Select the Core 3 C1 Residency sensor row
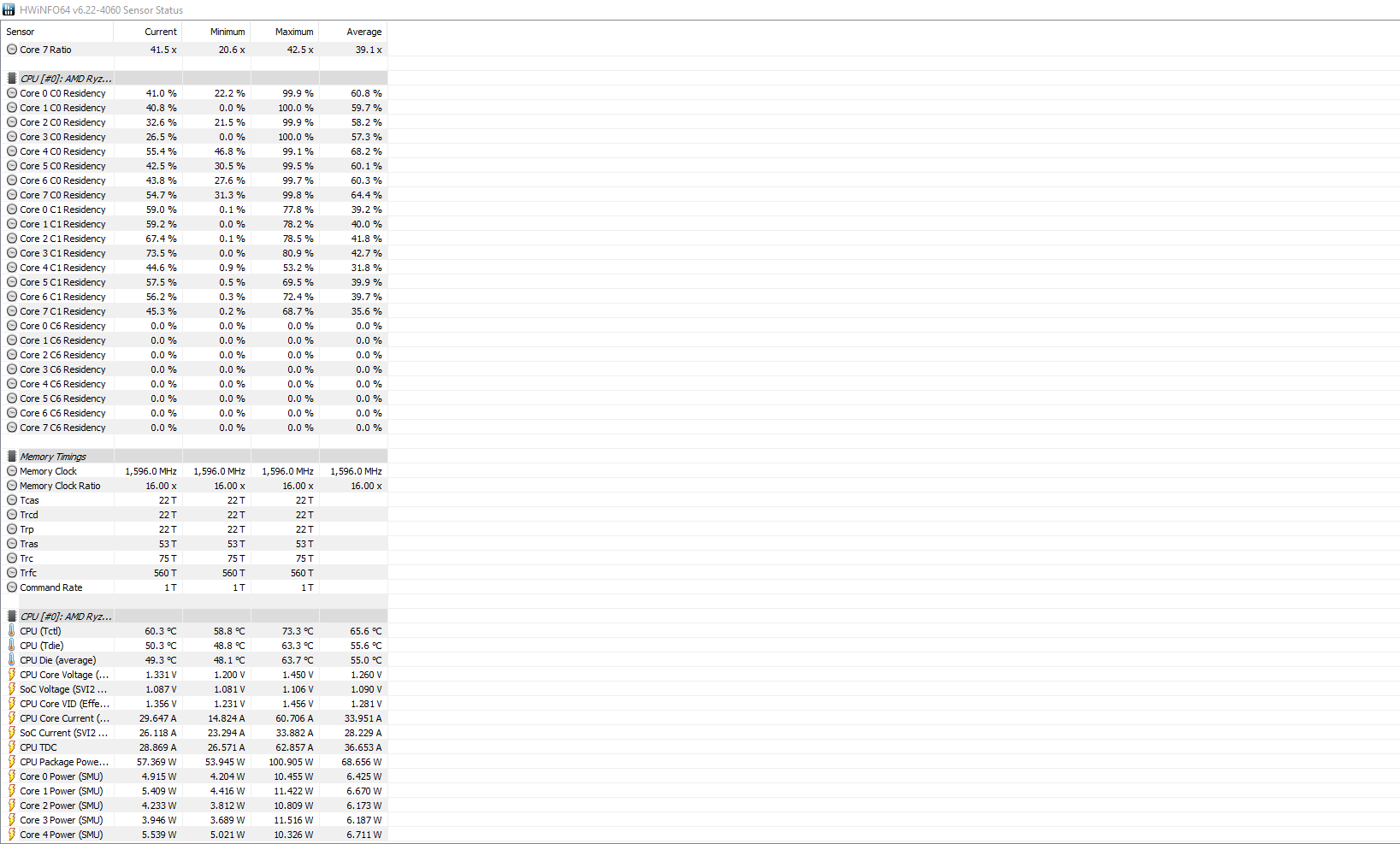1400x844 pixels. (x=62, y=253)
